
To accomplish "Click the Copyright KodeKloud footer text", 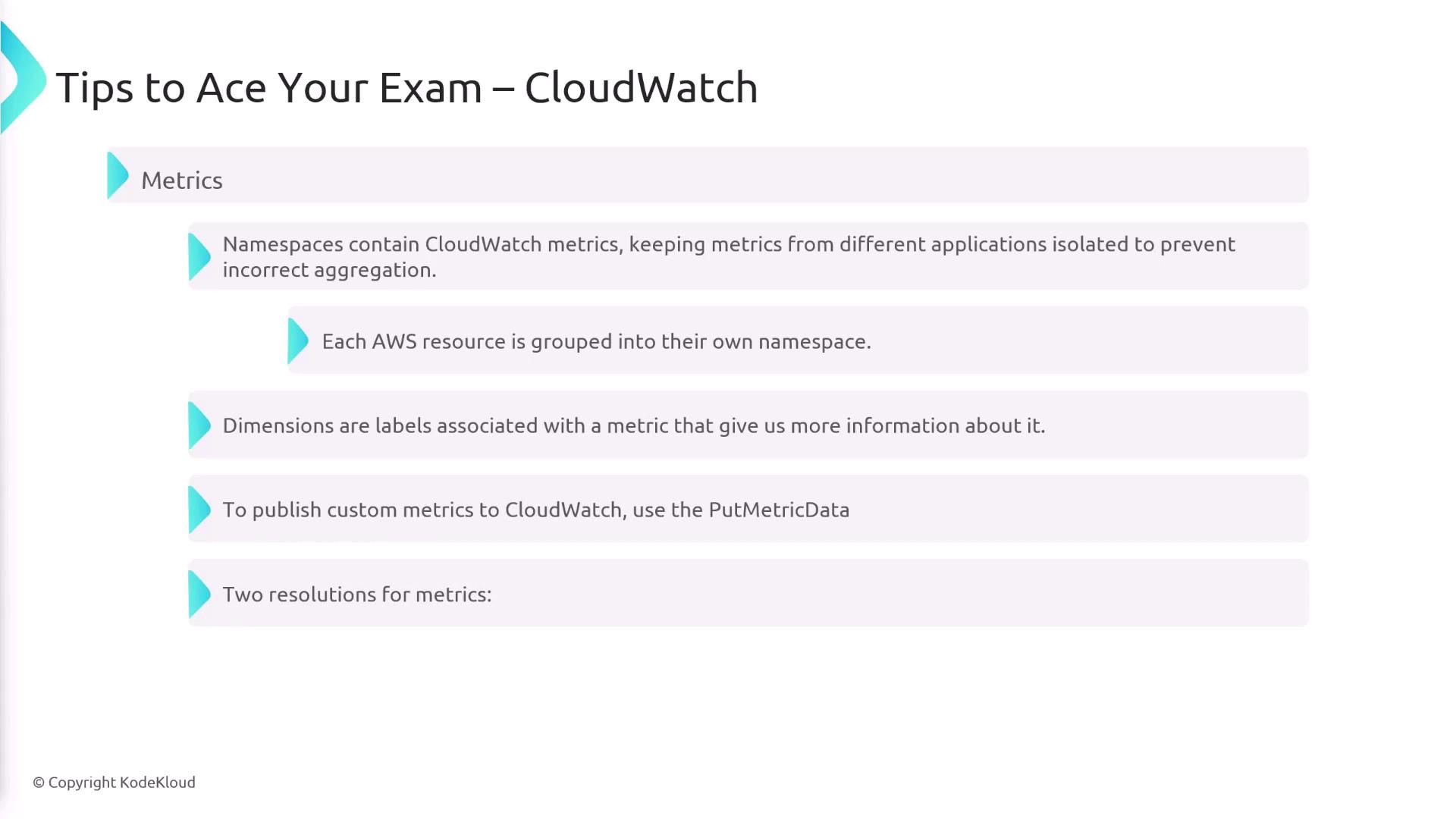I will coord(115,783).
